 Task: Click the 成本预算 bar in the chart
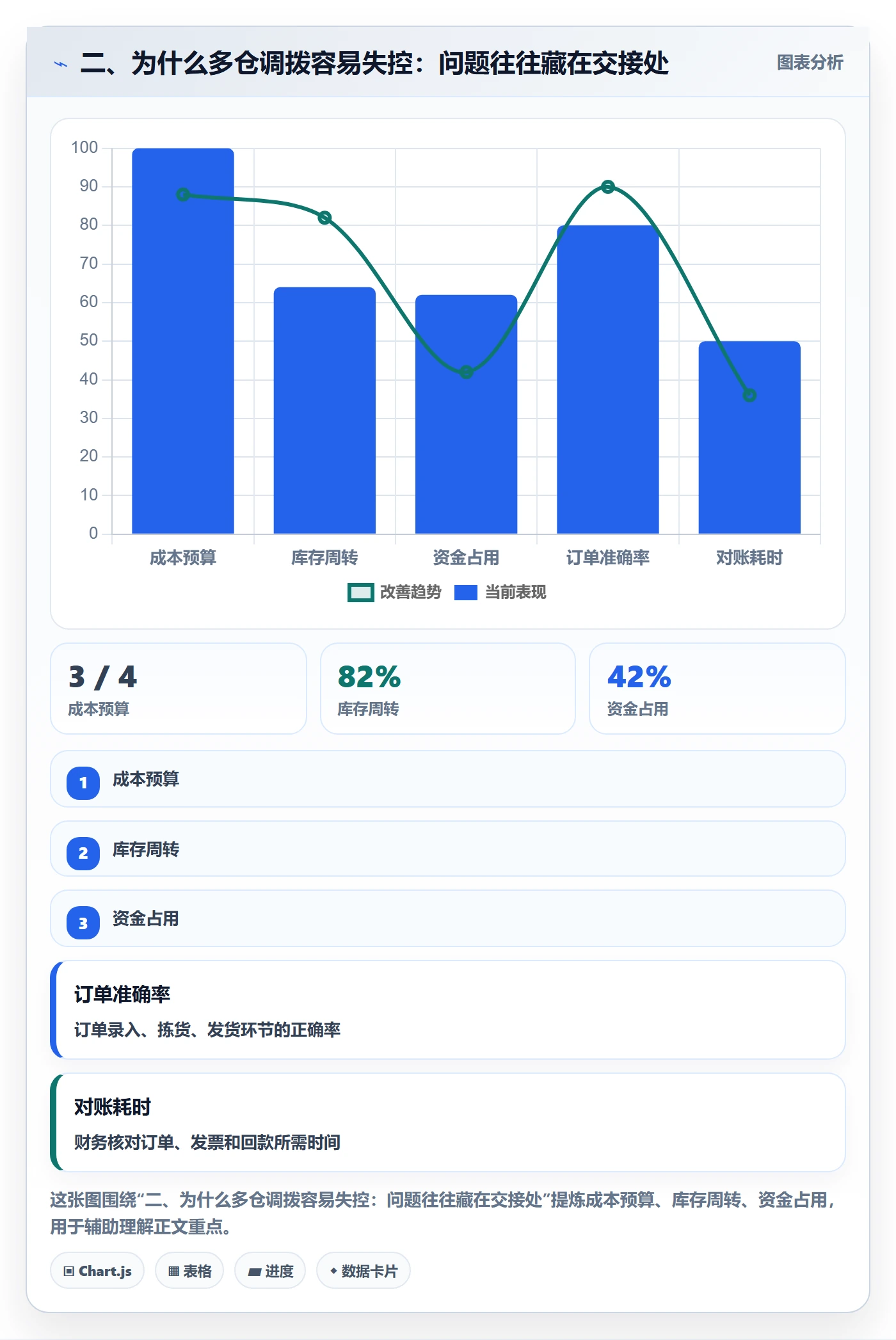[183, 341]
